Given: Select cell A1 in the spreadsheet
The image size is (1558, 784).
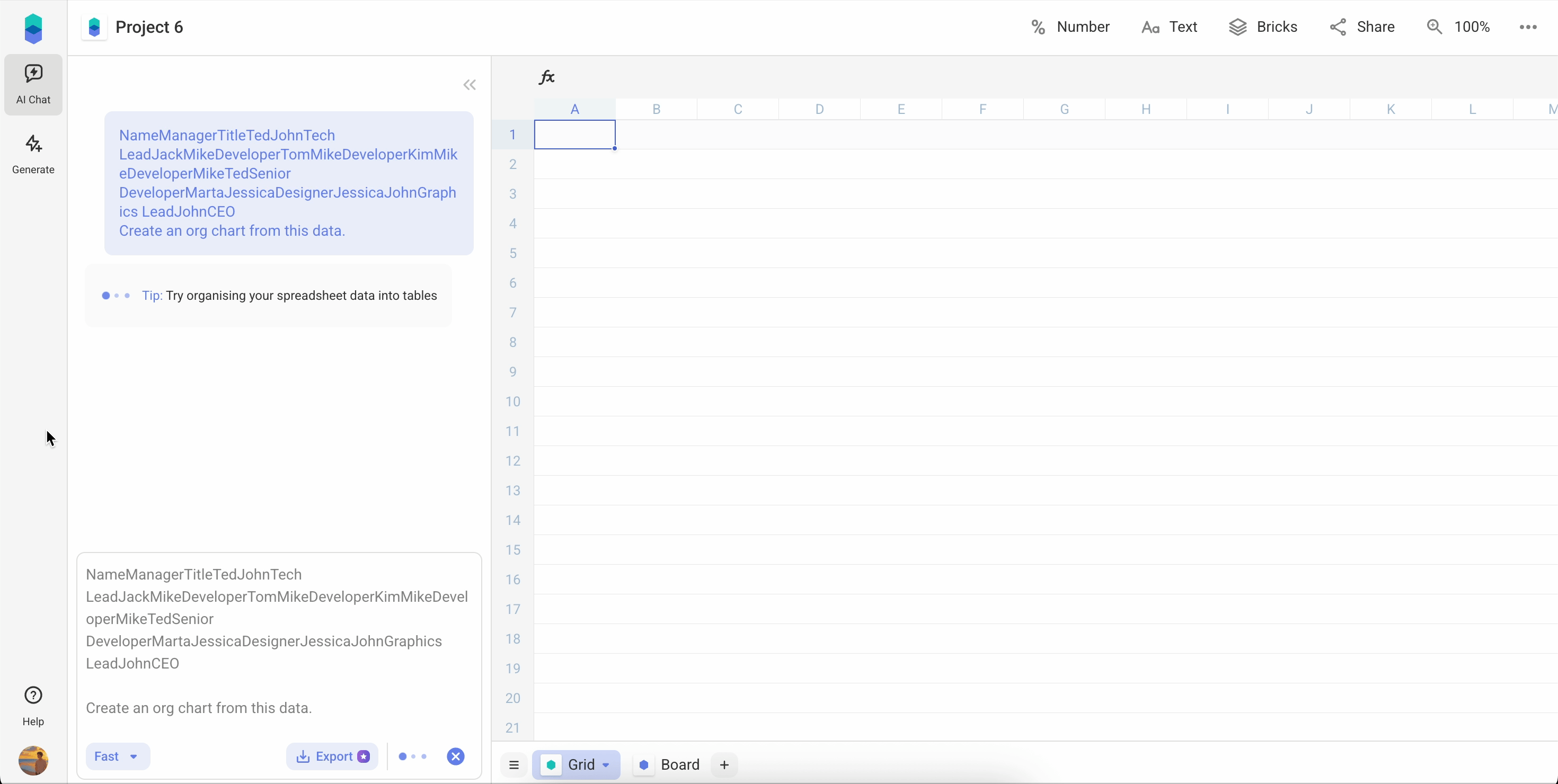Looking at the screenshot, I should click(x=574, y=134).
